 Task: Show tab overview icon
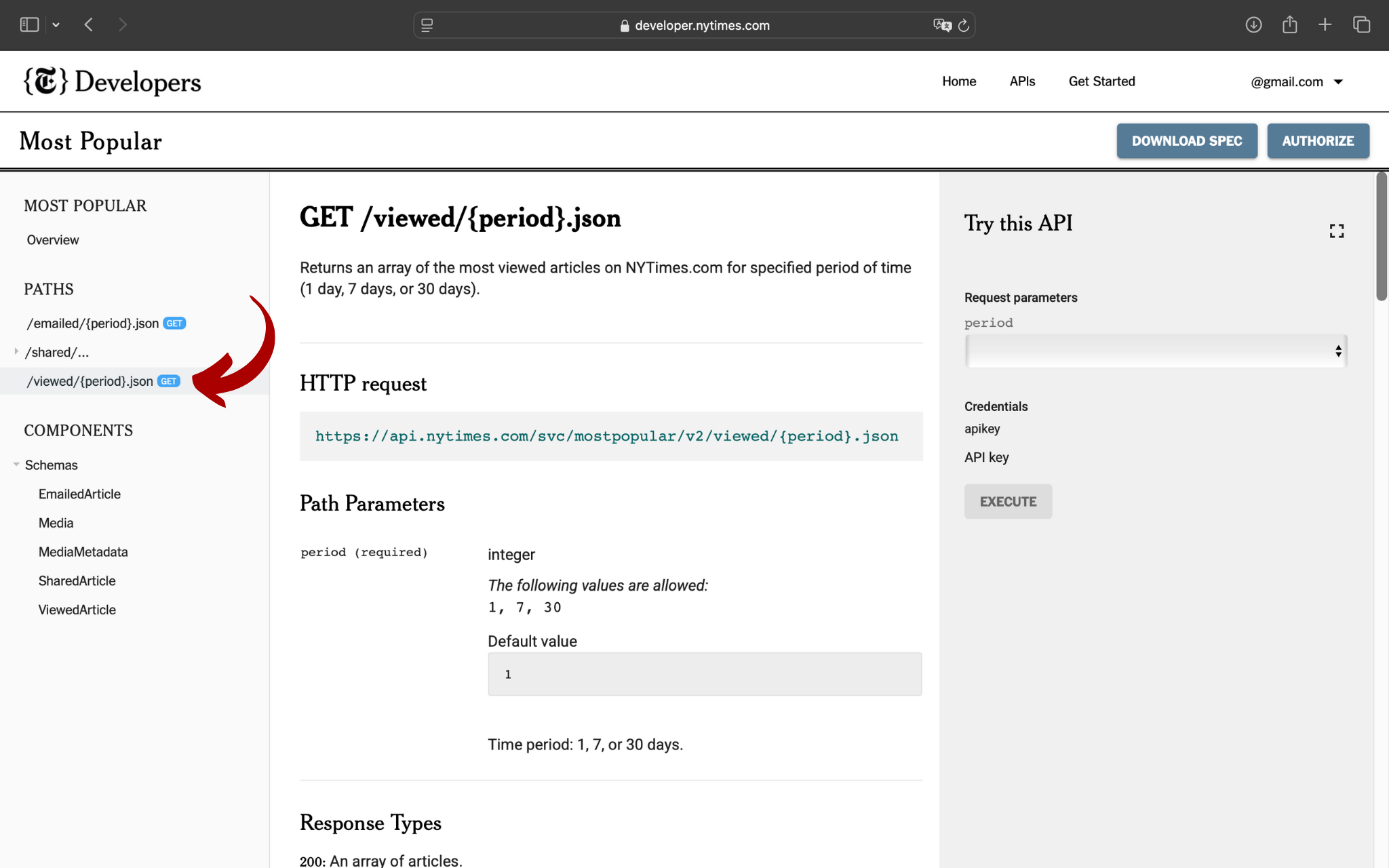pos(1361,25)
